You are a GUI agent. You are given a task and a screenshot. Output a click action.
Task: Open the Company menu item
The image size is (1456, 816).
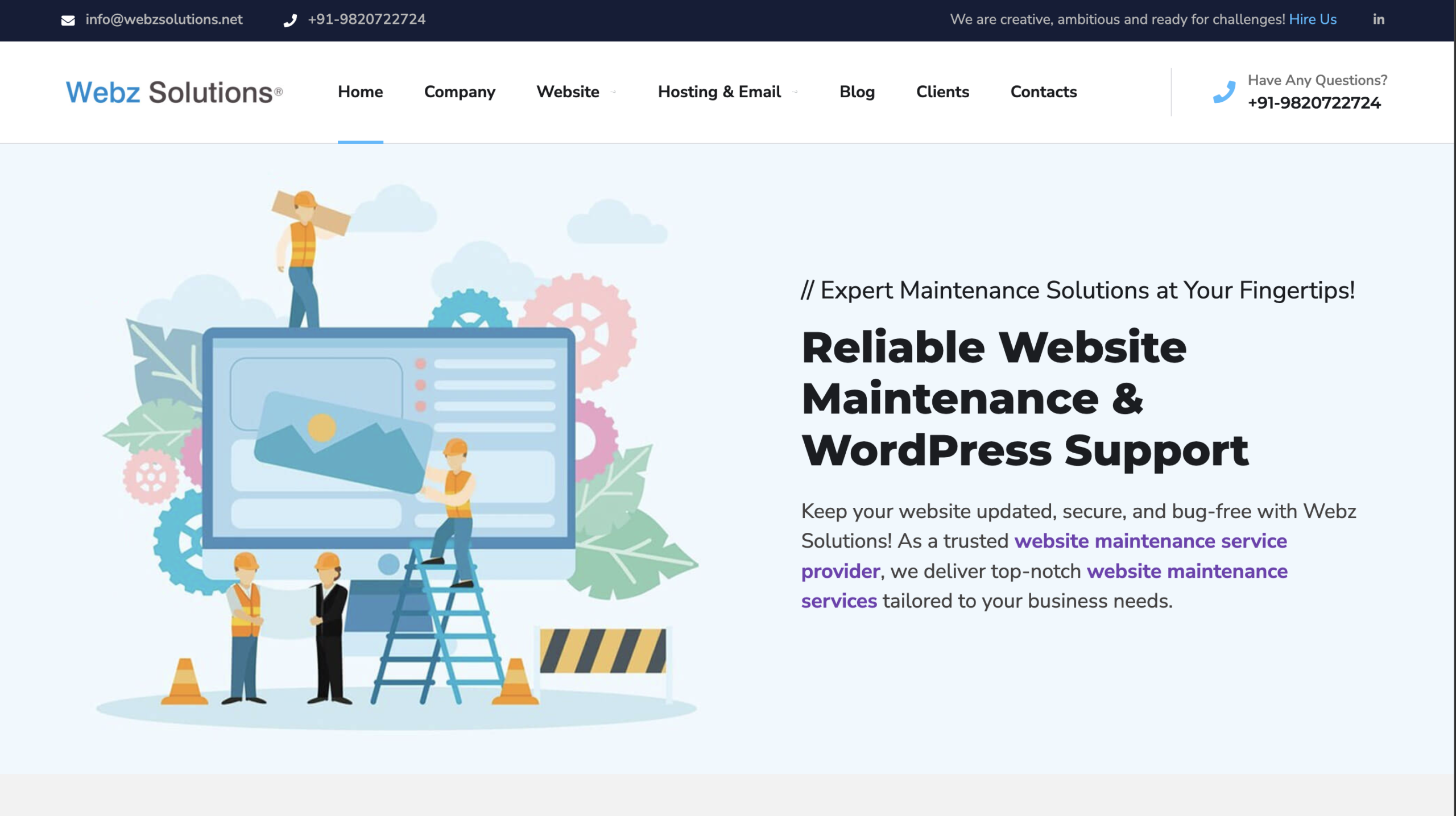point(460,92)
